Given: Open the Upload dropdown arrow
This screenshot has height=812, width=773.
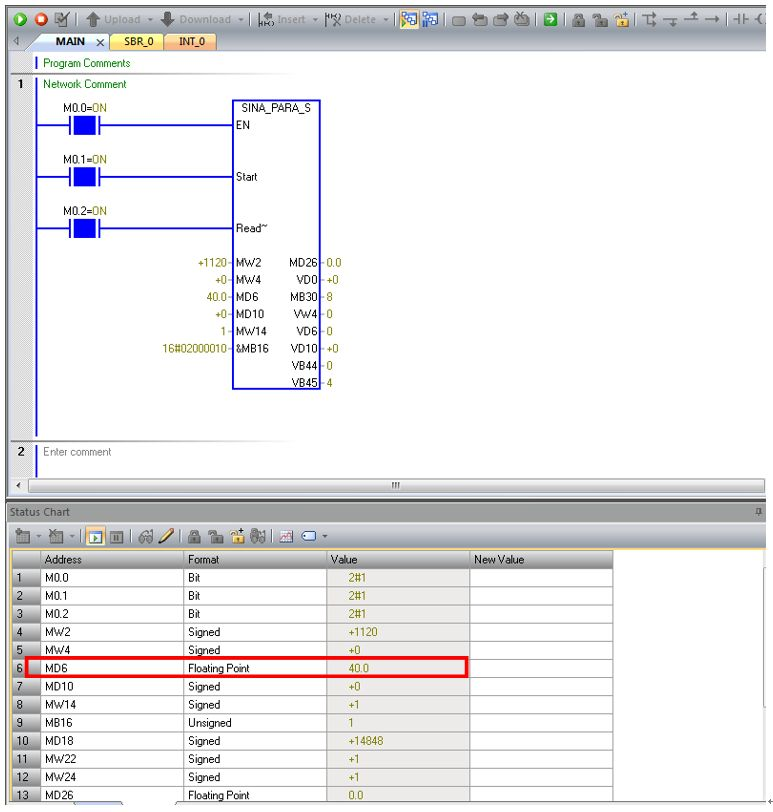Looking at the screenshot, I should click(x=150, y=20).
